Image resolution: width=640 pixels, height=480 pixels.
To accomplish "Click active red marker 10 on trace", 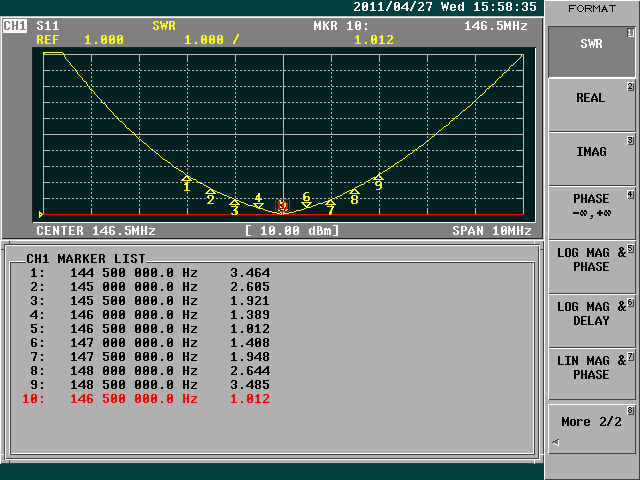I will (282, 205).
